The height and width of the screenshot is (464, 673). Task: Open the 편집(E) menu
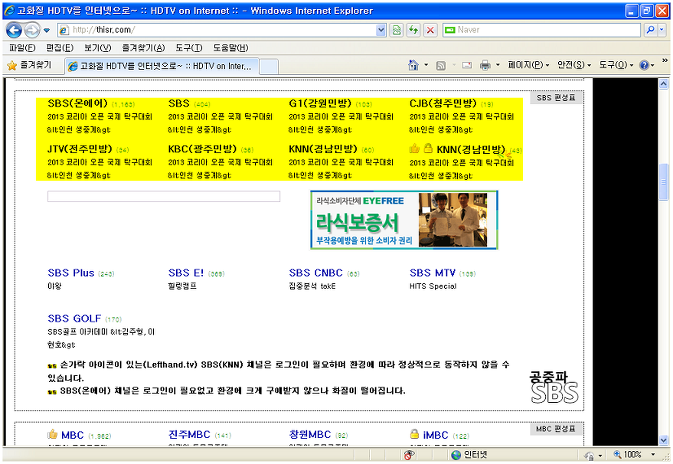pos(60,48)
